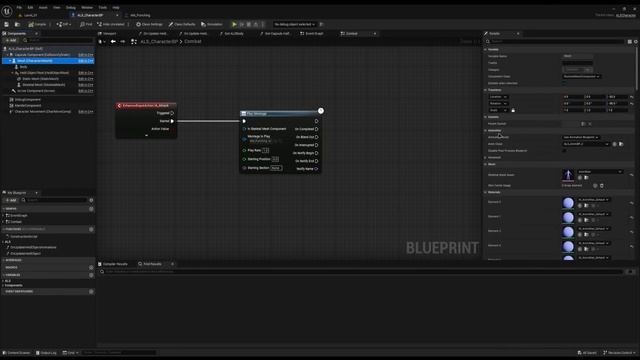
Task: Collapse the Capsule Component tree row
Action: tap(7, 55)
